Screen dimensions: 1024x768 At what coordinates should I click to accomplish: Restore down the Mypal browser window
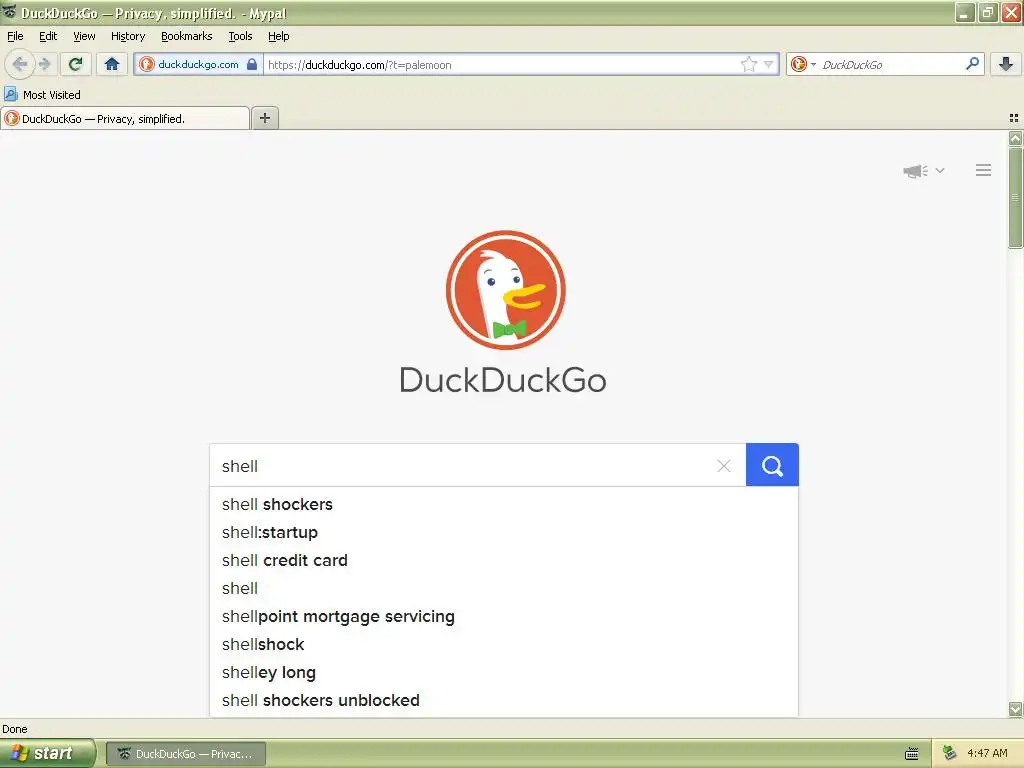(988, 12)
